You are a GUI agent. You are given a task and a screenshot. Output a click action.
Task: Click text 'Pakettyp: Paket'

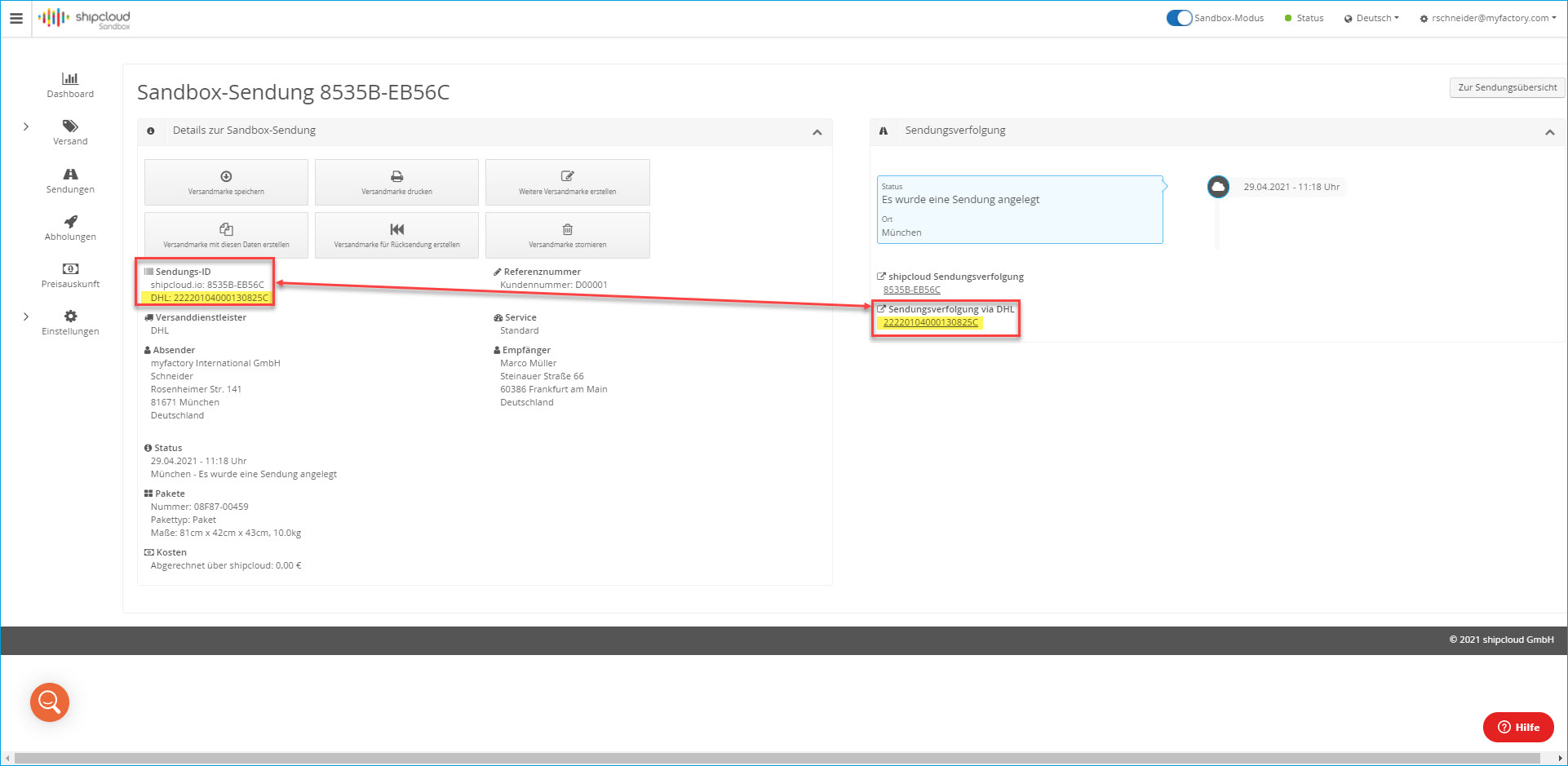(x=184, y=520)
